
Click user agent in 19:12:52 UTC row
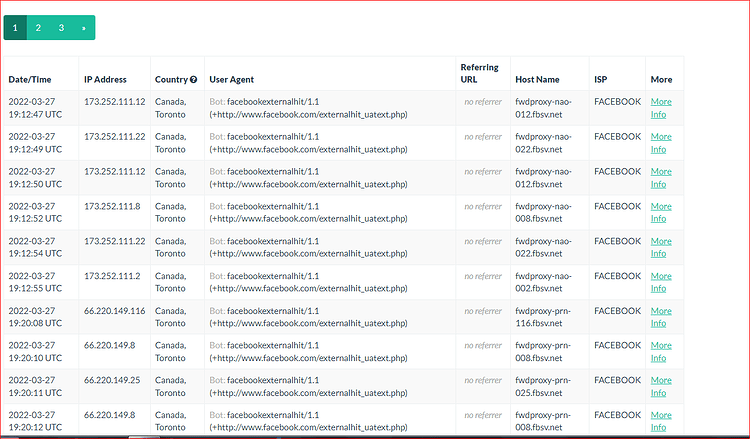click(x=308, y=212)
